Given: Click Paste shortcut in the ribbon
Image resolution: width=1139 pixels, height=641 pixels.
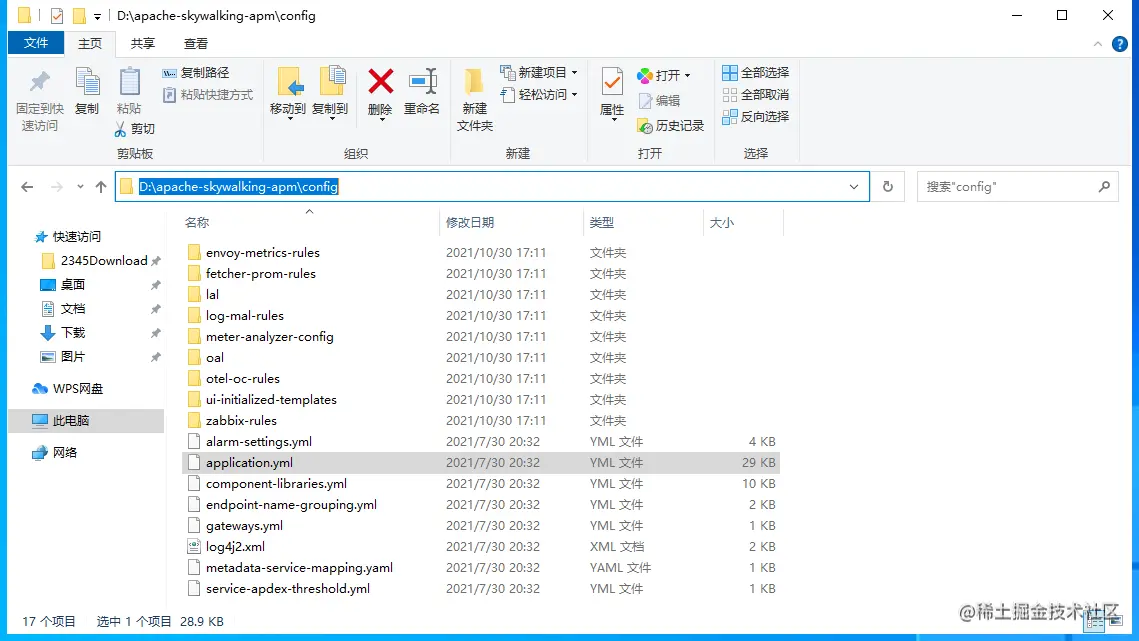Looking at the screenshot, I should pos(208,94).
